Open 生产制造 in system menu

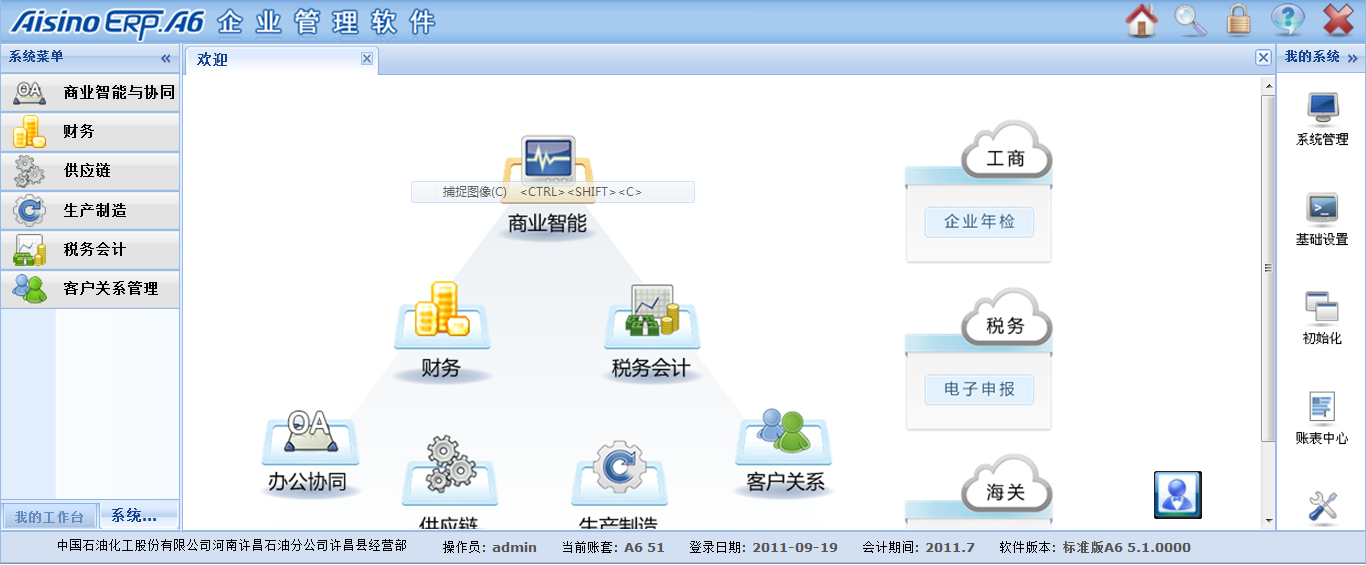90,210
